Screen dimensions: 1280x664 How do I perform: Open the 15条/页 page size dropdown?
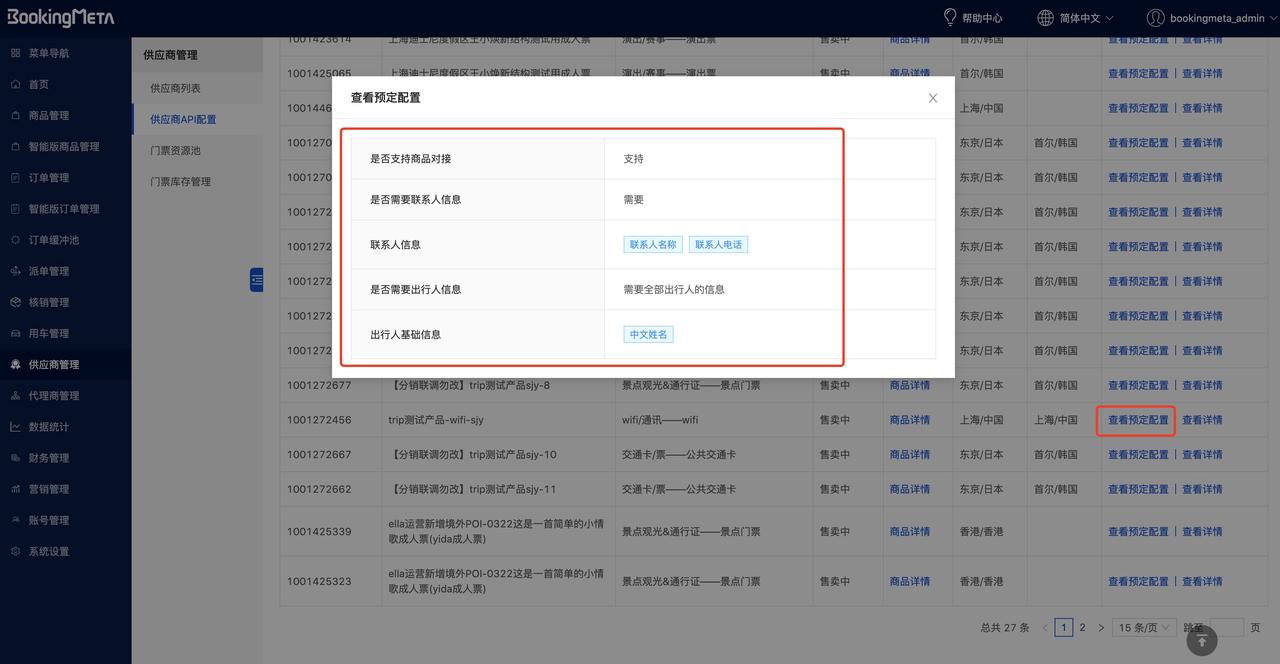coord(1144,627)
